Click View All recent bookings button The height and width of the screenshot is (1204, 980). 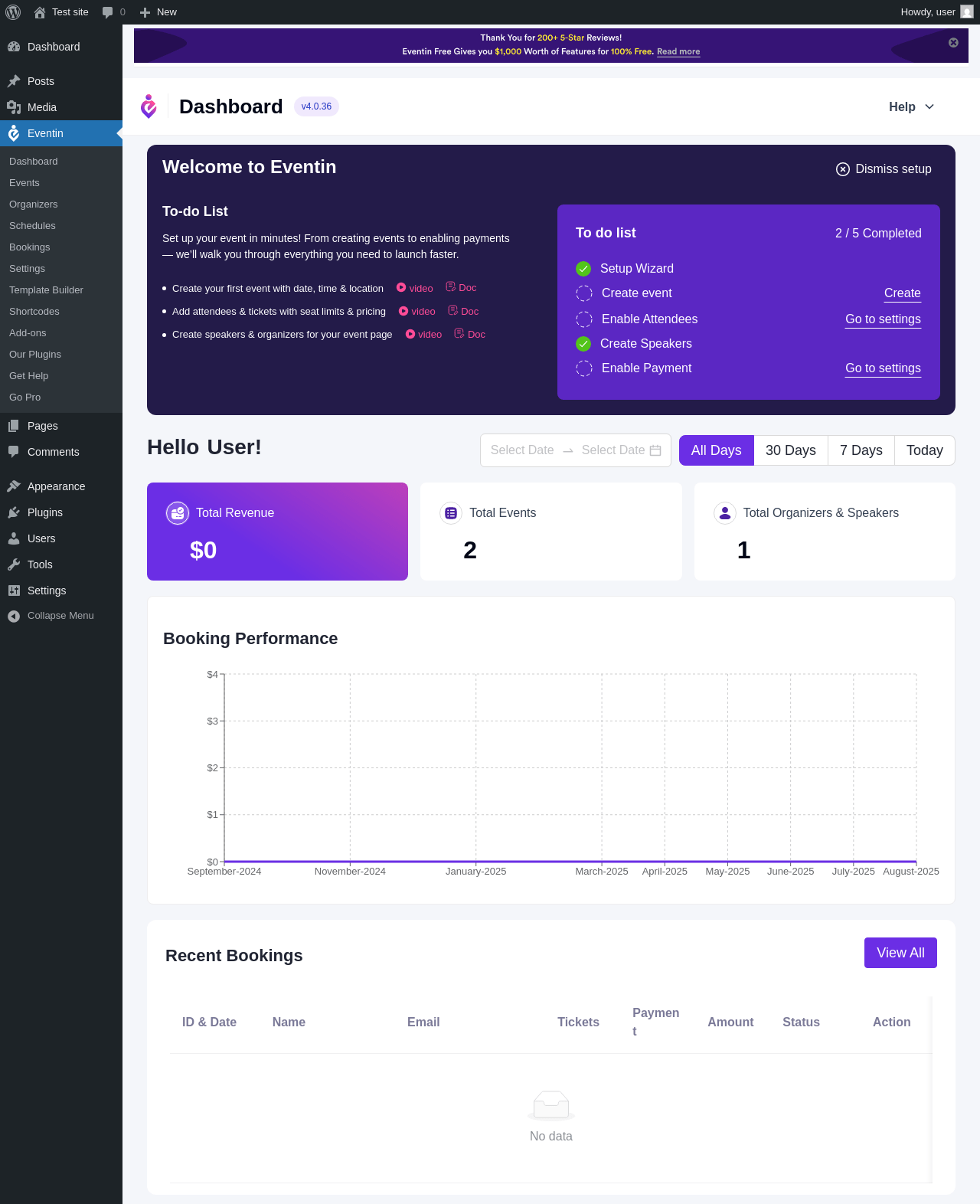point(900,953)
